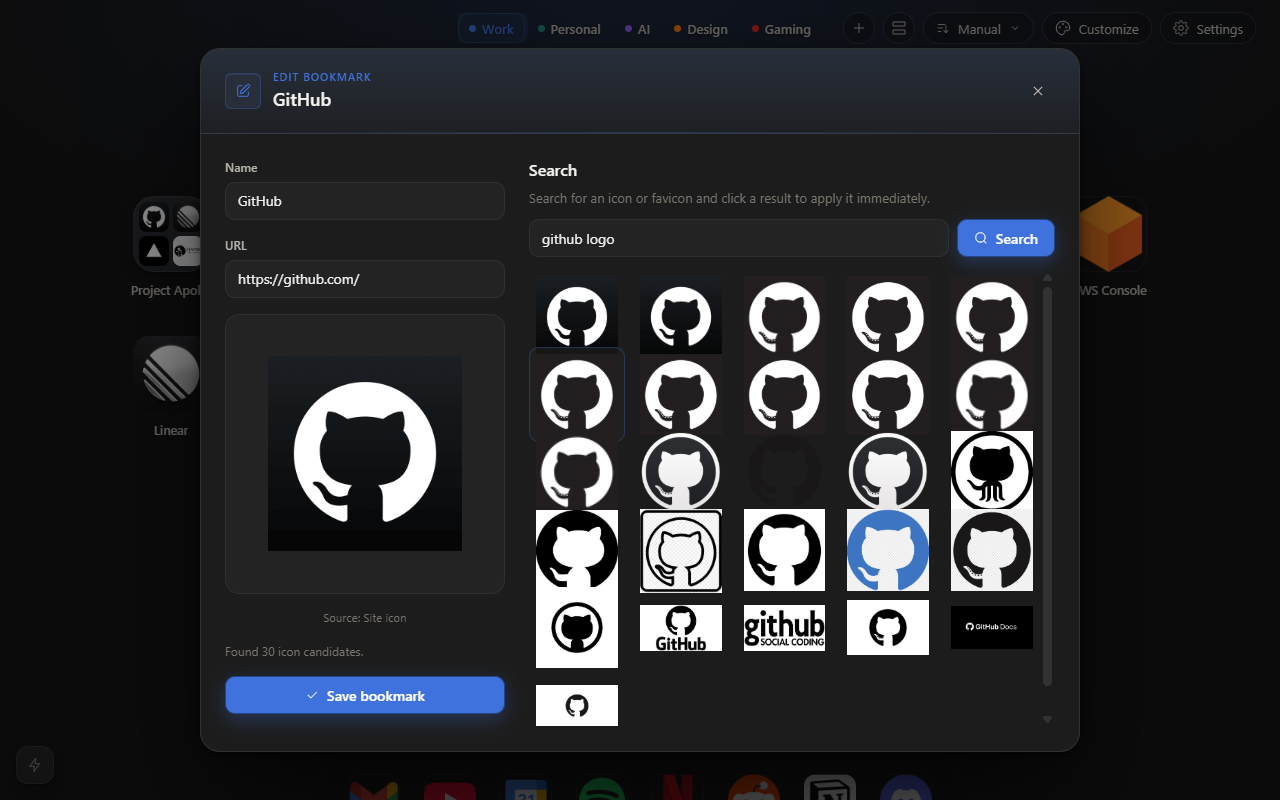Click the results scroll down arrow
1280x800 pixels.
tap(1048, 719)
